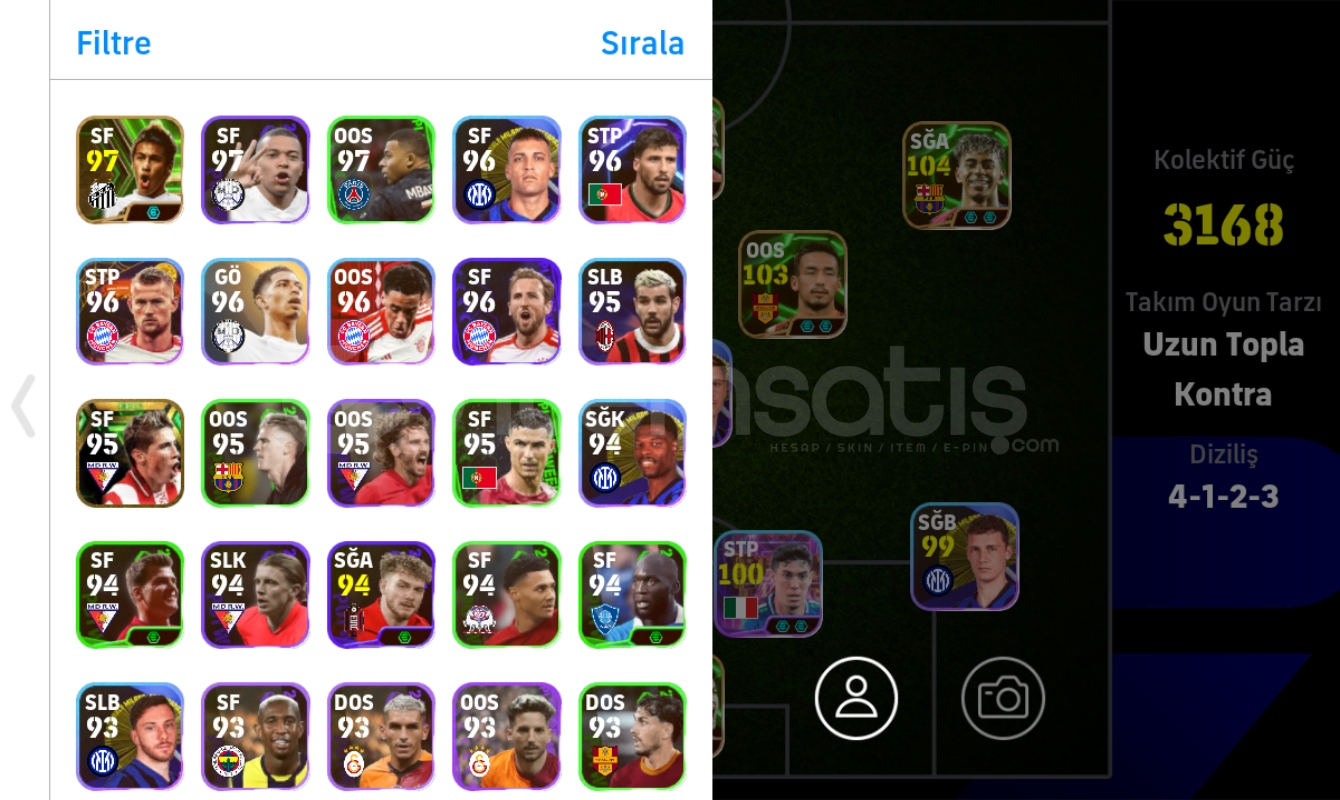Go back using the left chevron arrow
This screenshot has height=800, width=1340.
[23, 405]
